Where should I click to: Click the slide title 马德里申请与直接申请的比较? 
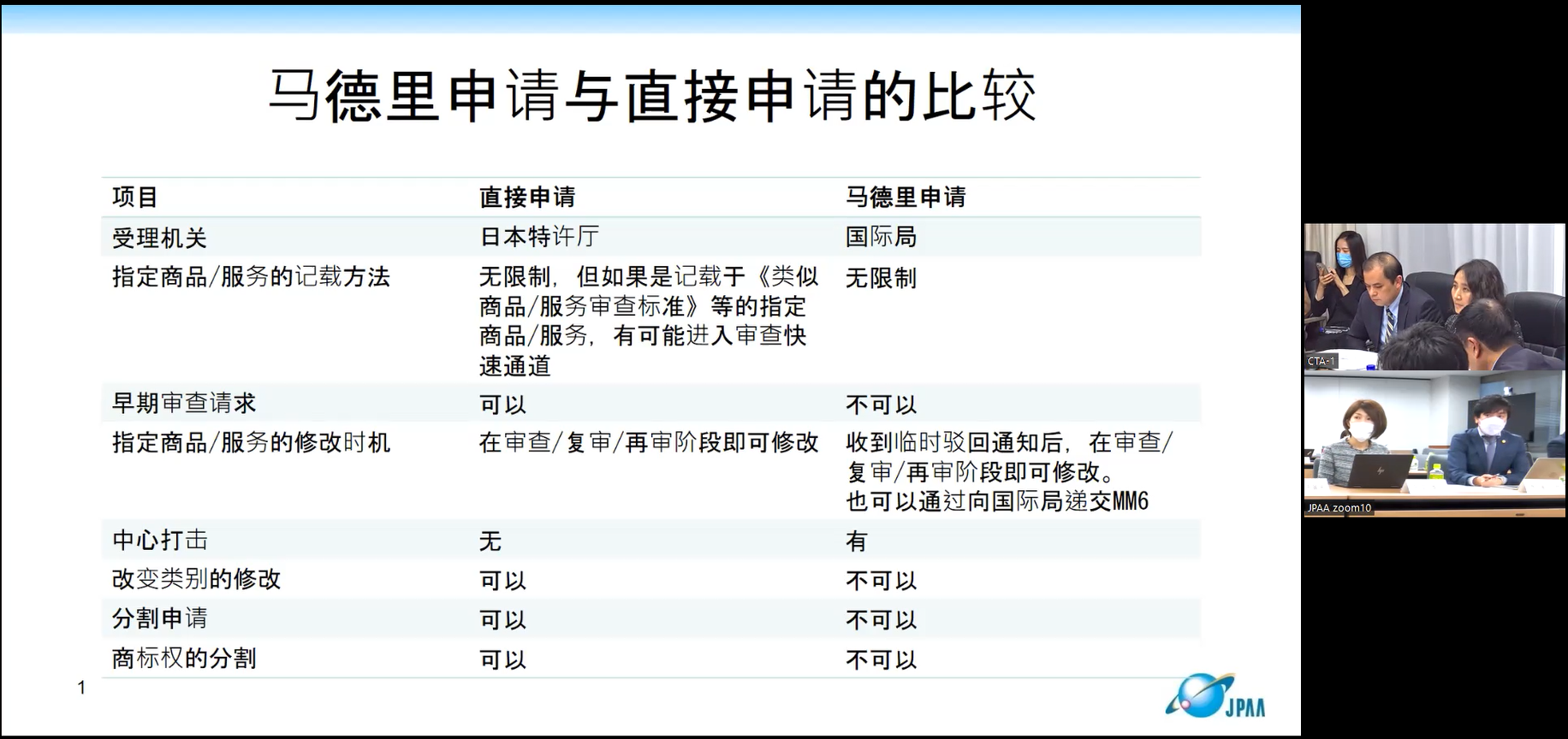pyautogui.click(x=651, y=96)
